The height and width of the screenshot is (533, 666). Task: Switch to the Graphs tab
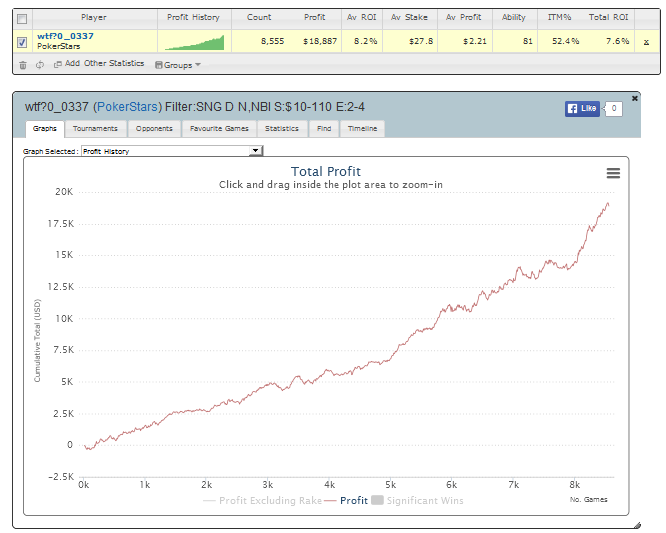[45, 129]
